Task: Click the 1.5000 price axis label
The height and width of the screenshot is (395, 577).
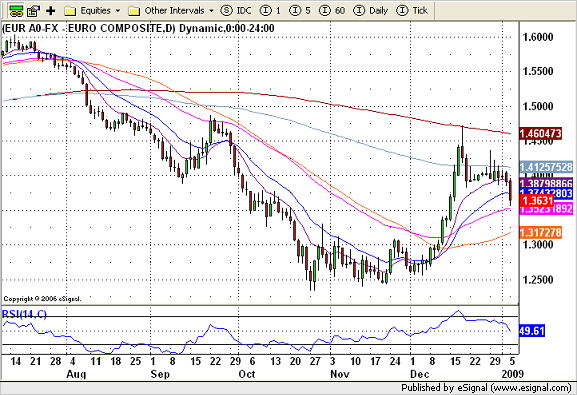Action: point(538,106)
